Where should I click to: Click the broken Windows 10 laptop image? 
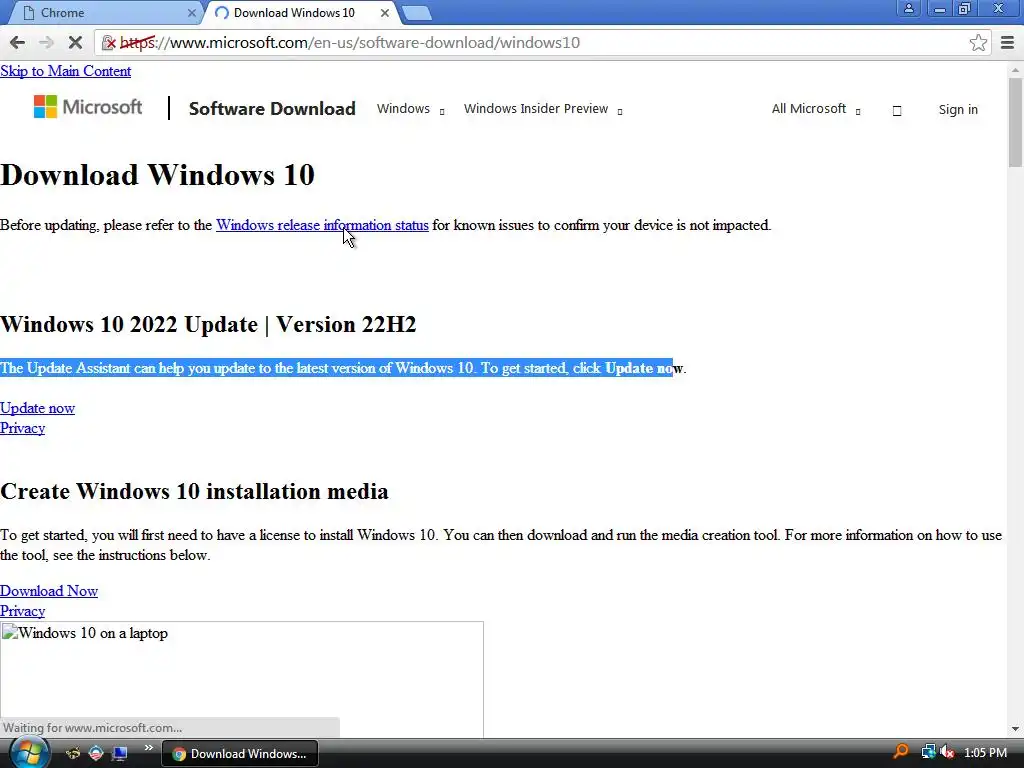(x=242, y=679)
